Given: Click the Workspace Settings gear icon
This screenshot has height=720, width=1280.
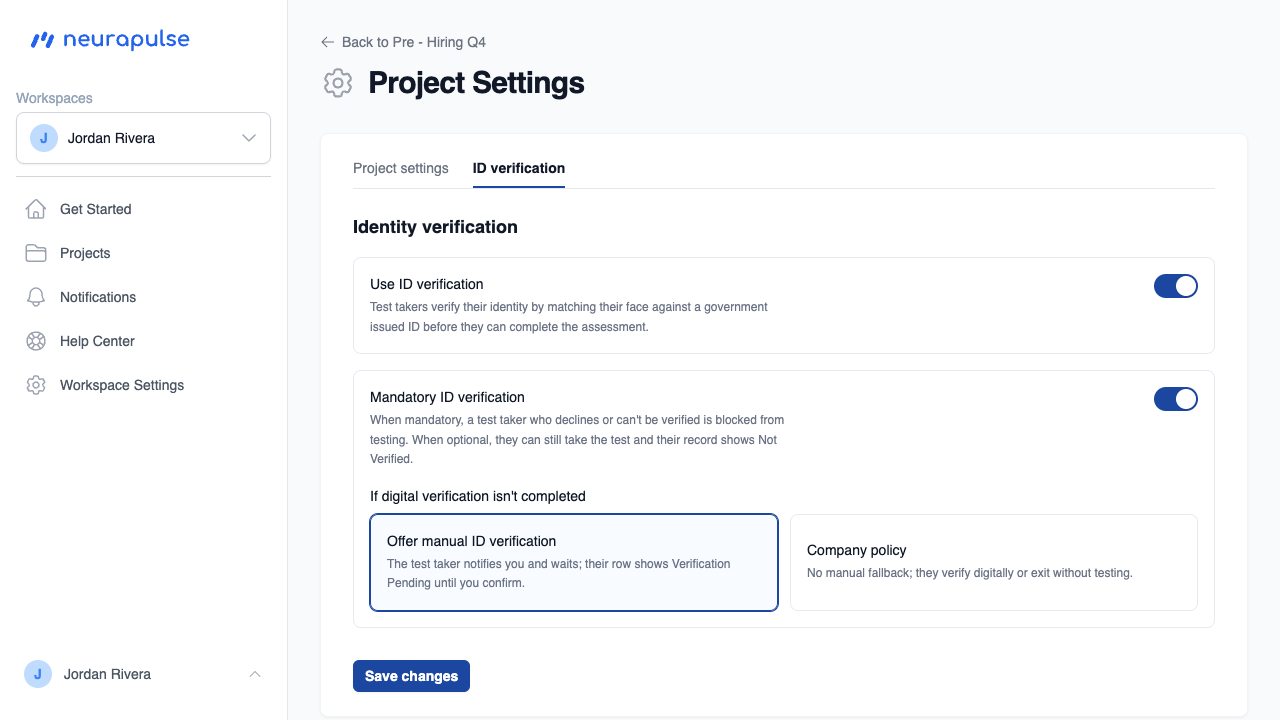Looking at the screenshot, I should [36, 385].
